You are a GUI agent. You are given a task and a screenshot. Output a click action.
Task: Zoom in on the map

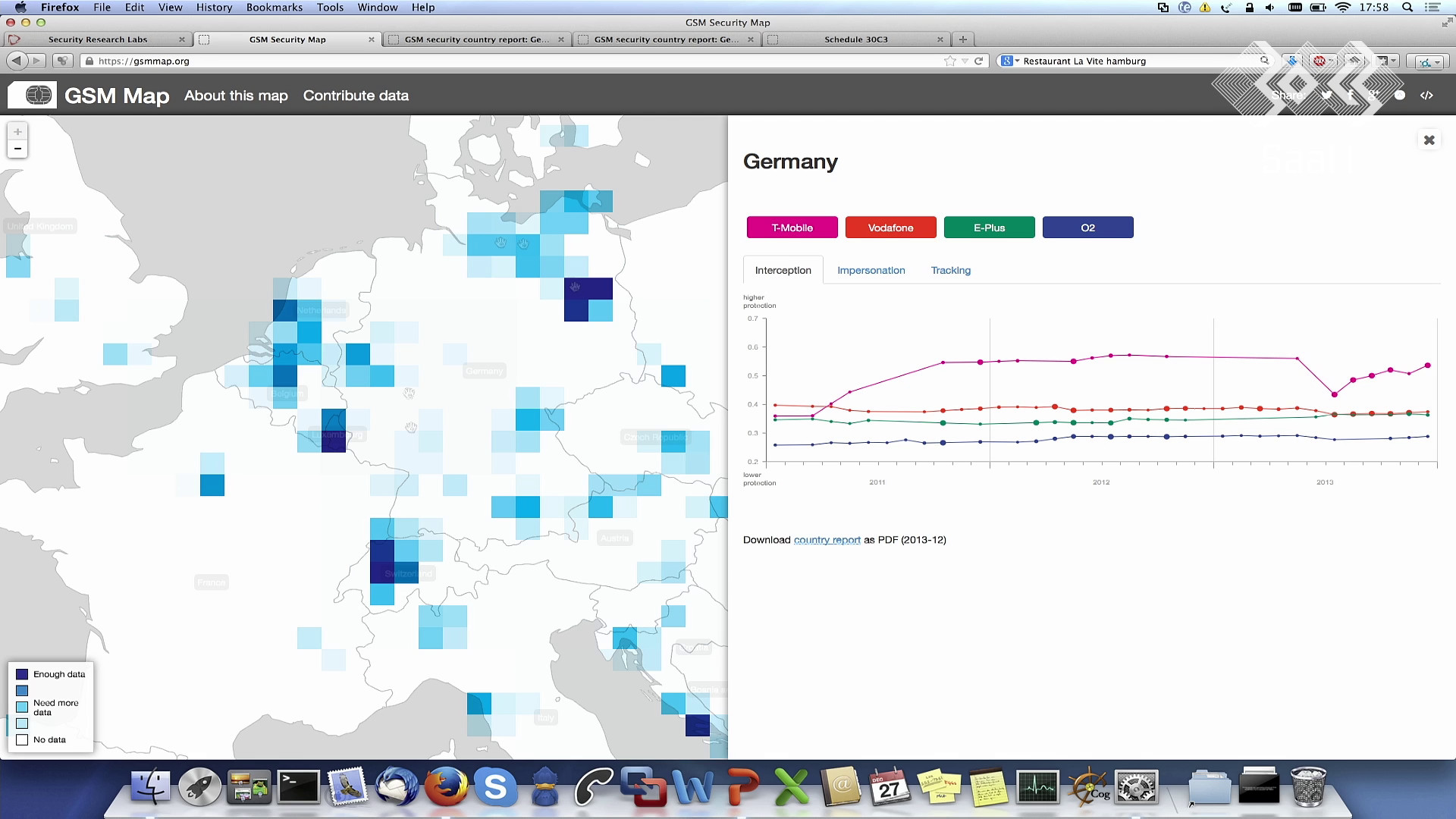17,131
